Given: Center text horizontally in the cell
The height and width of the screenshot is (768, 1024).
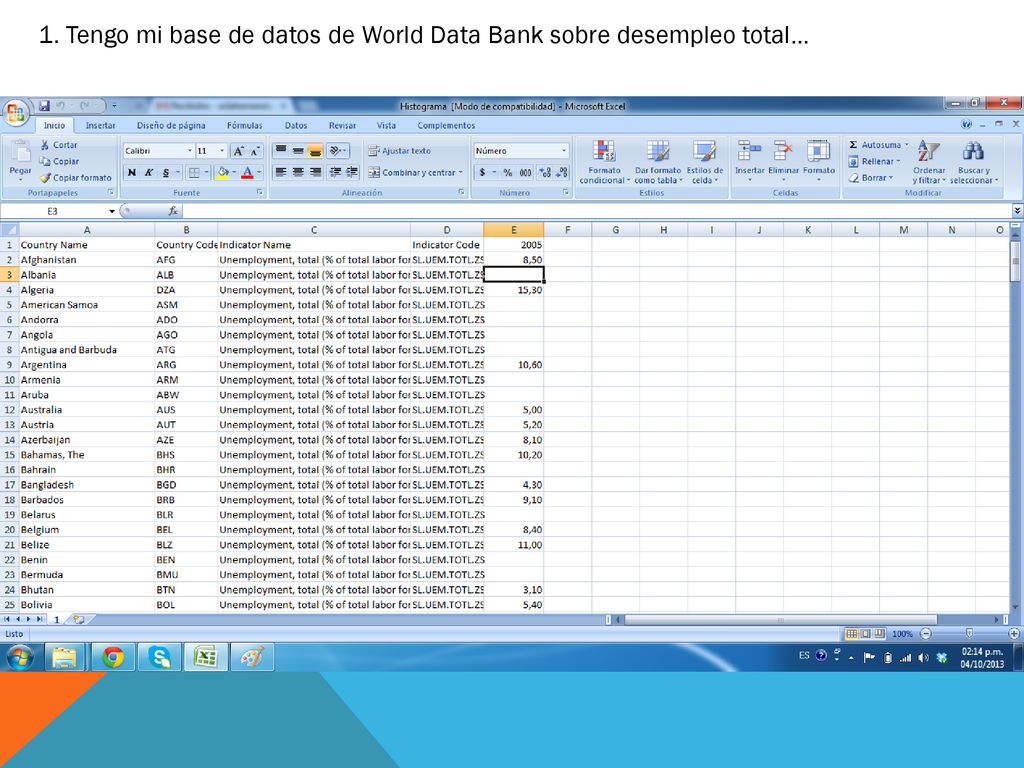Looking at the screenshot, I should 298,172.
